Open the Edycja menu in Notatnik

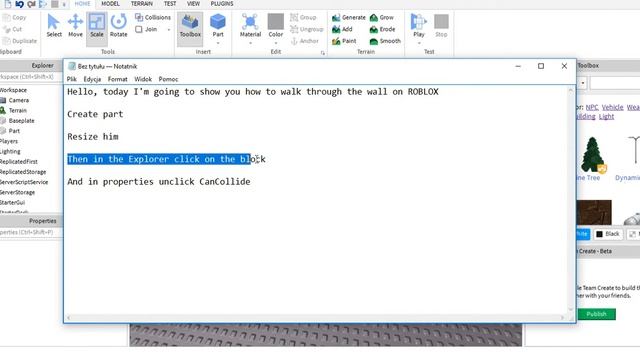click(x=92, y=79)
